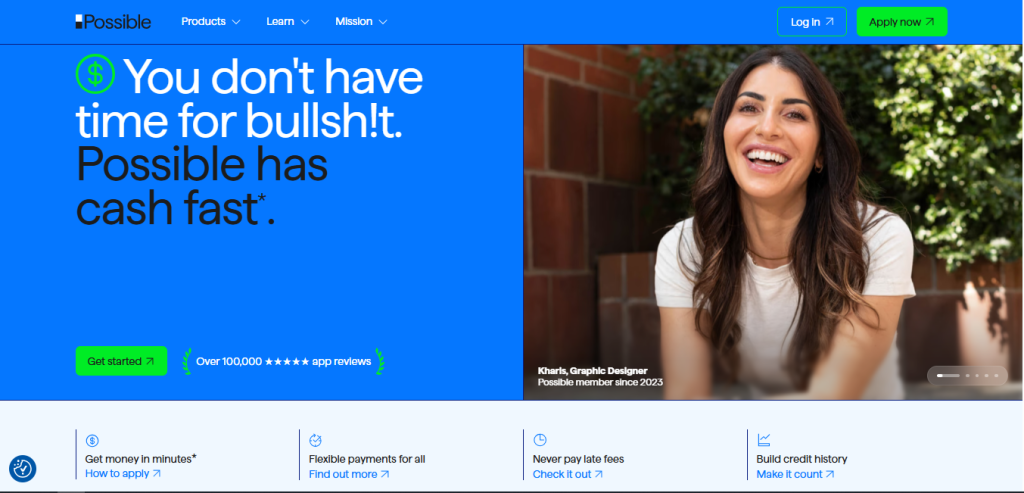Expand the Mission menu chevron

click(383, 22)
